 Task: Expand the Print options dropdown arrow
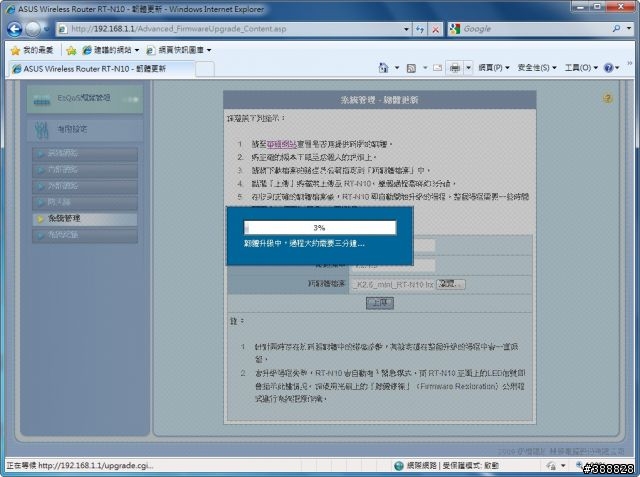pos(468,68)
